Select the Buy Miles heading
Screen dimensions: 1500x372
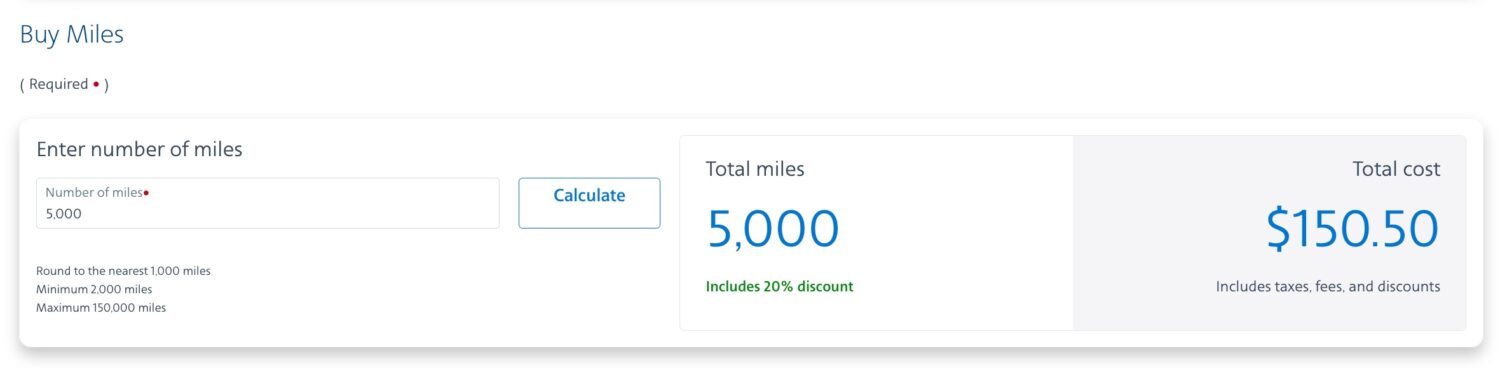(x=72, y=35)
